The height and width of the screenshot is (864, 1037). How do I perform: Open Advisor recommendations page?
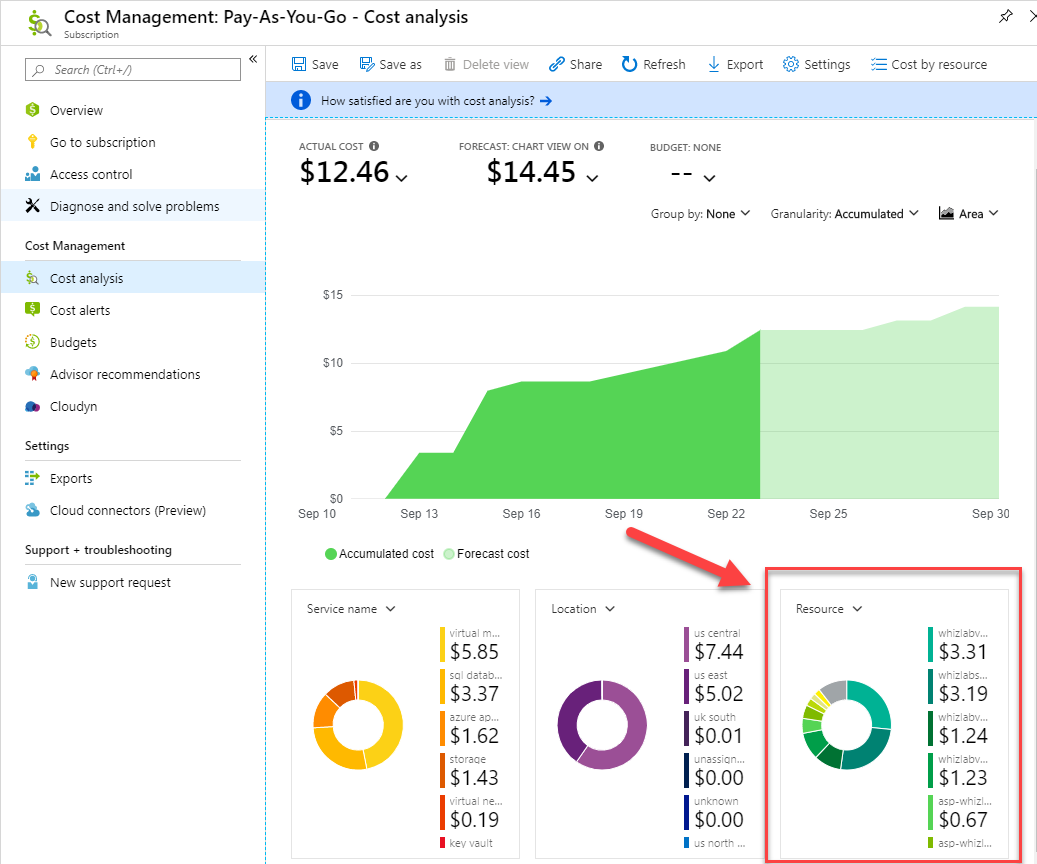125,374
